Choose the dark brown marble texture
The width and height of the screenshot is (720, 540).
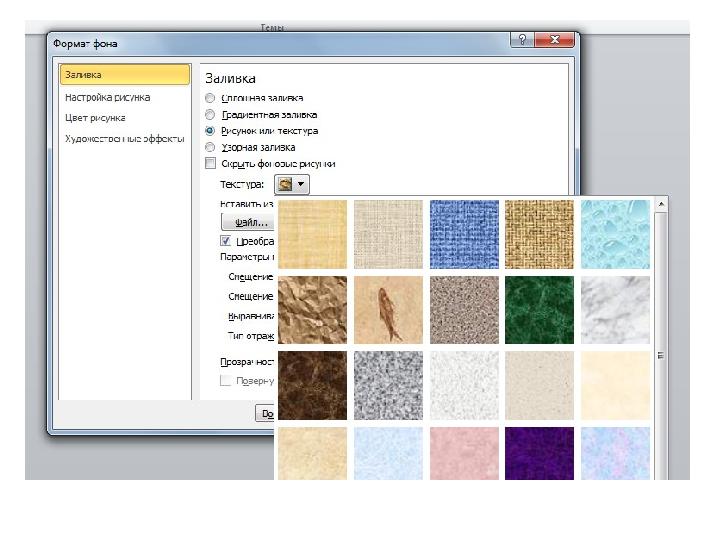[x=312, y=386]
